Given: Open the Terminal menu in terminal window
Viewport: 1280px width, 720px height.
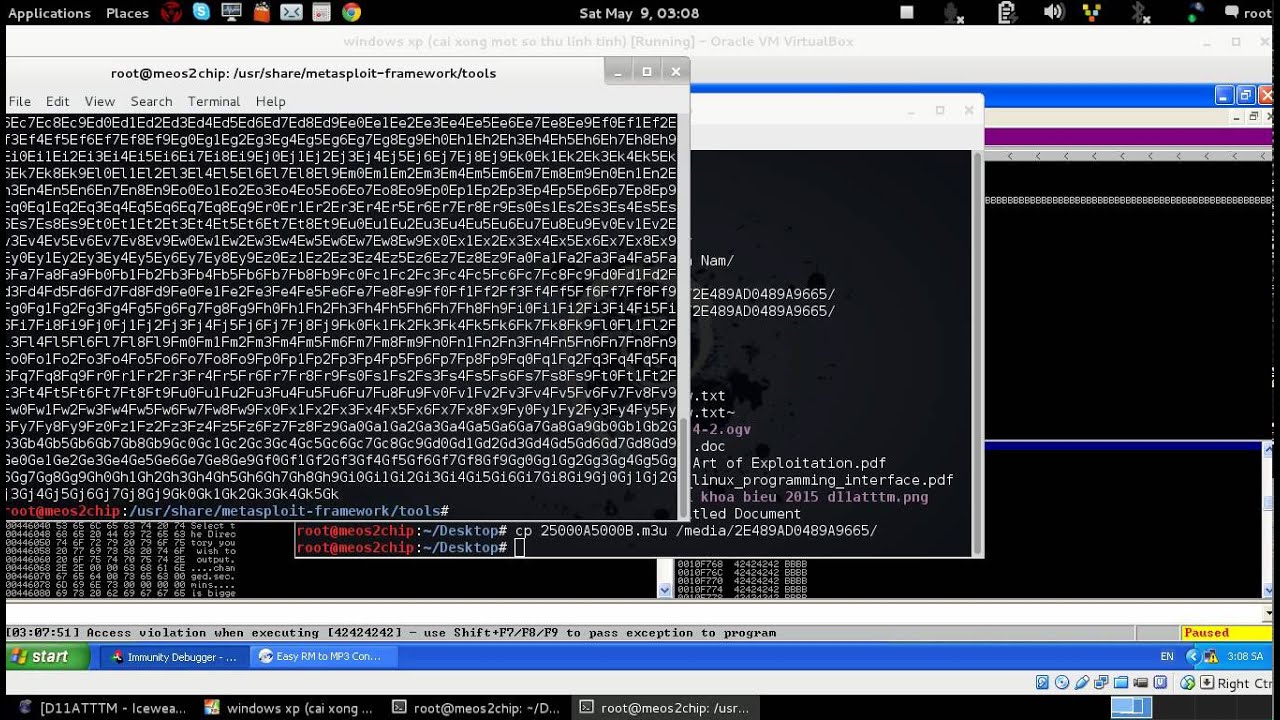Looking at the screenshot, I should coord(214,101).
